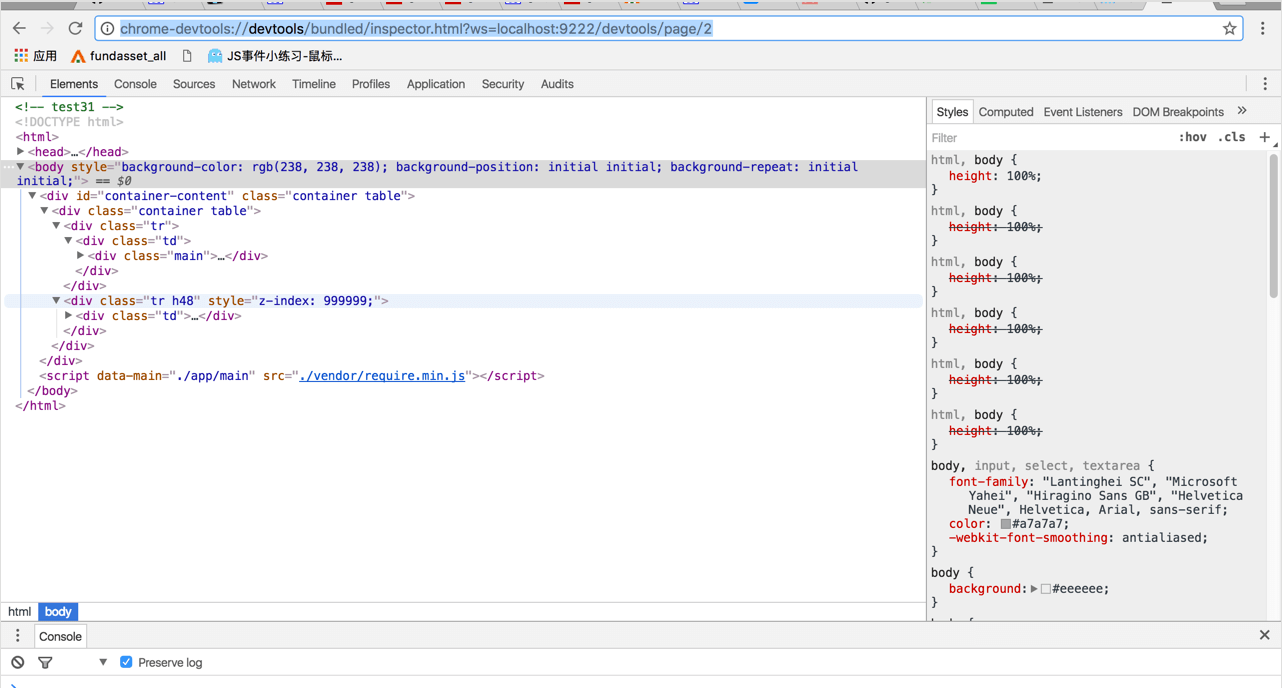Click the #a7a7a7 color swatch

point(1006,524)
